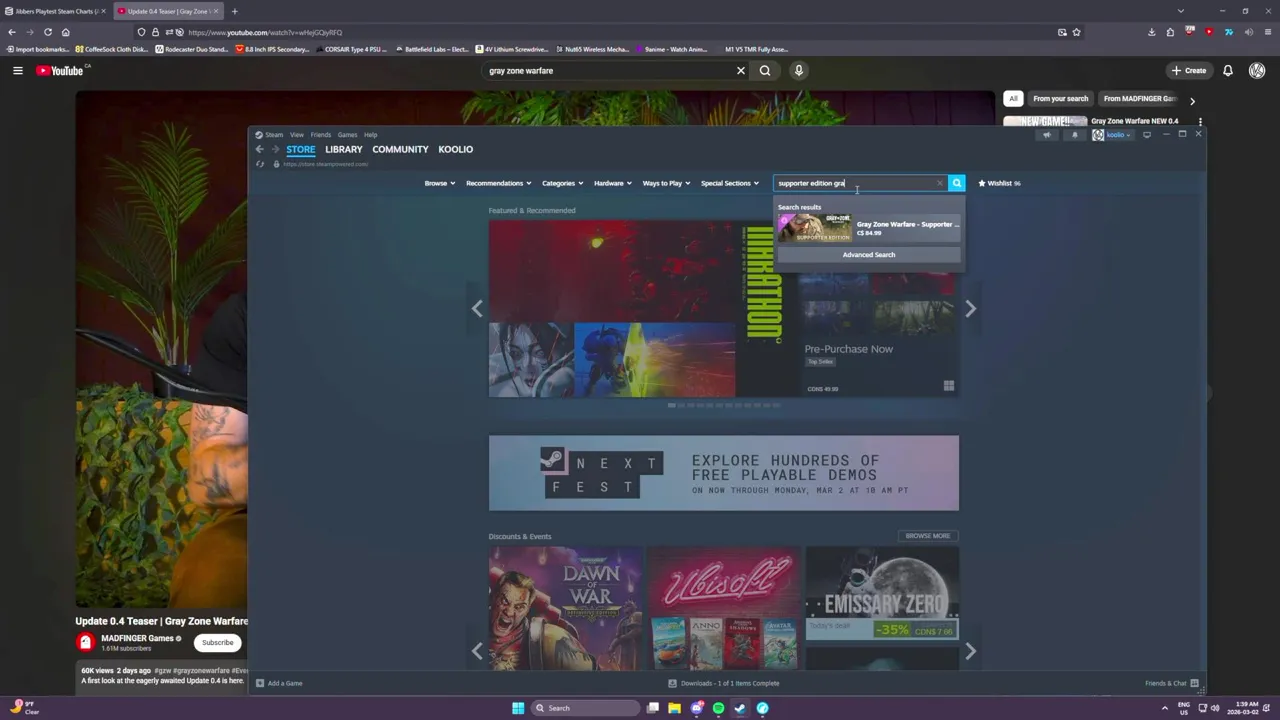Reload the Steam store page
The height and width of the screenshot is (720, 1280).
pyautogui.click(x=260, y=164)
